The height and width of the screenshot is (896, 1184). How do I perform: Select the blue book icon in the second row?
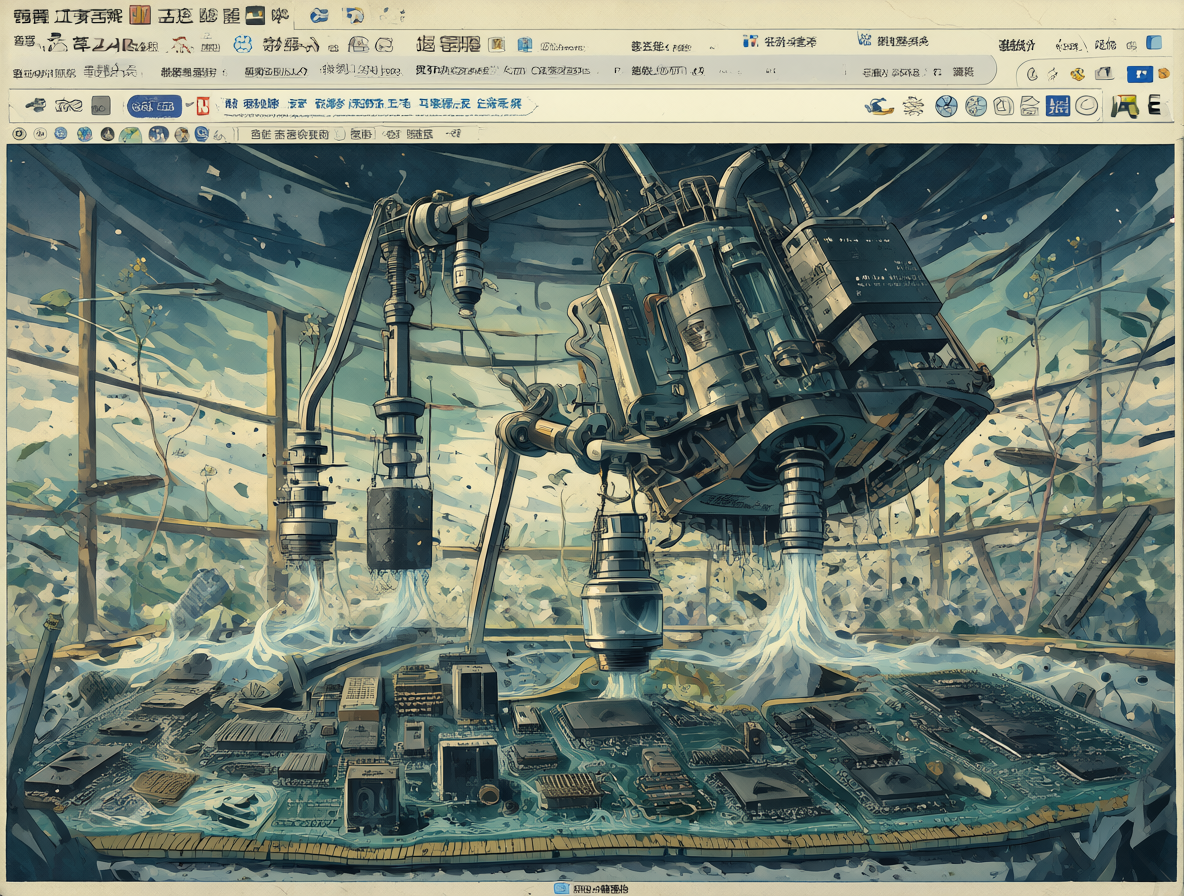click(x=525, y=45)
